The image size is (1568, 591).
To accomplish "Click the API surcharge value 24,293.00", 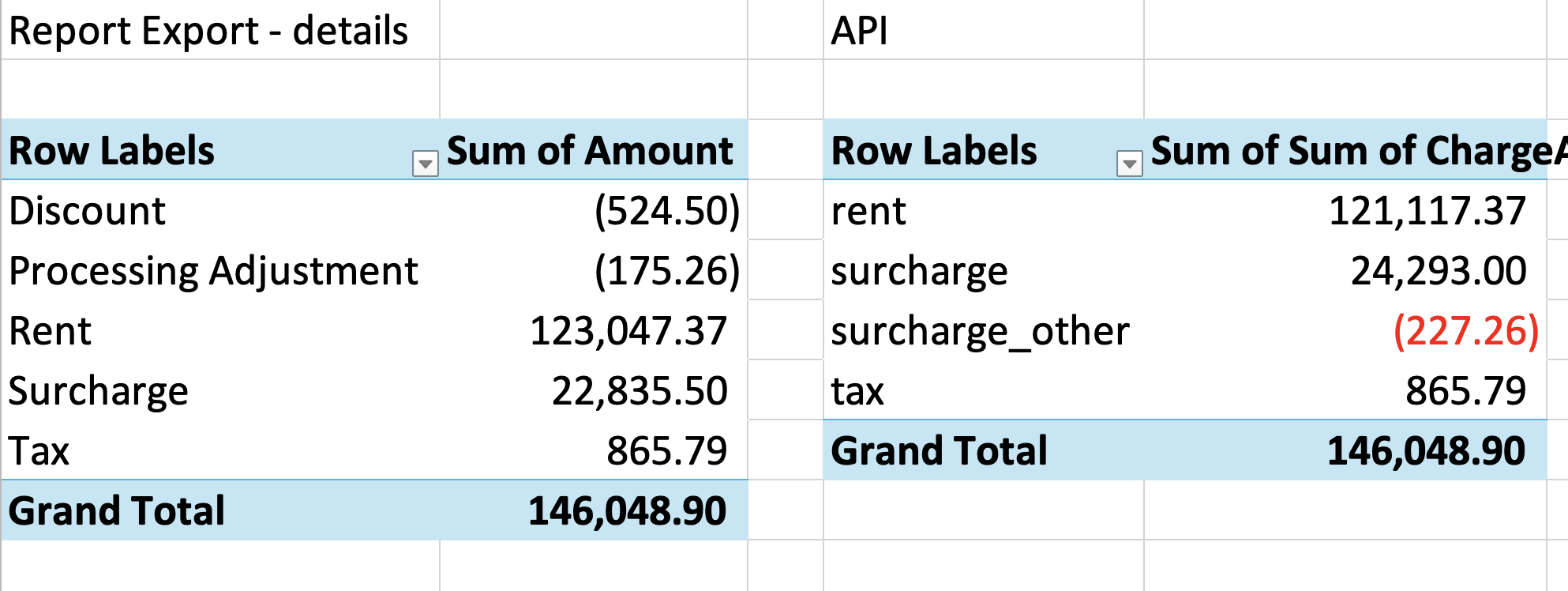I will coord(1438,271).
